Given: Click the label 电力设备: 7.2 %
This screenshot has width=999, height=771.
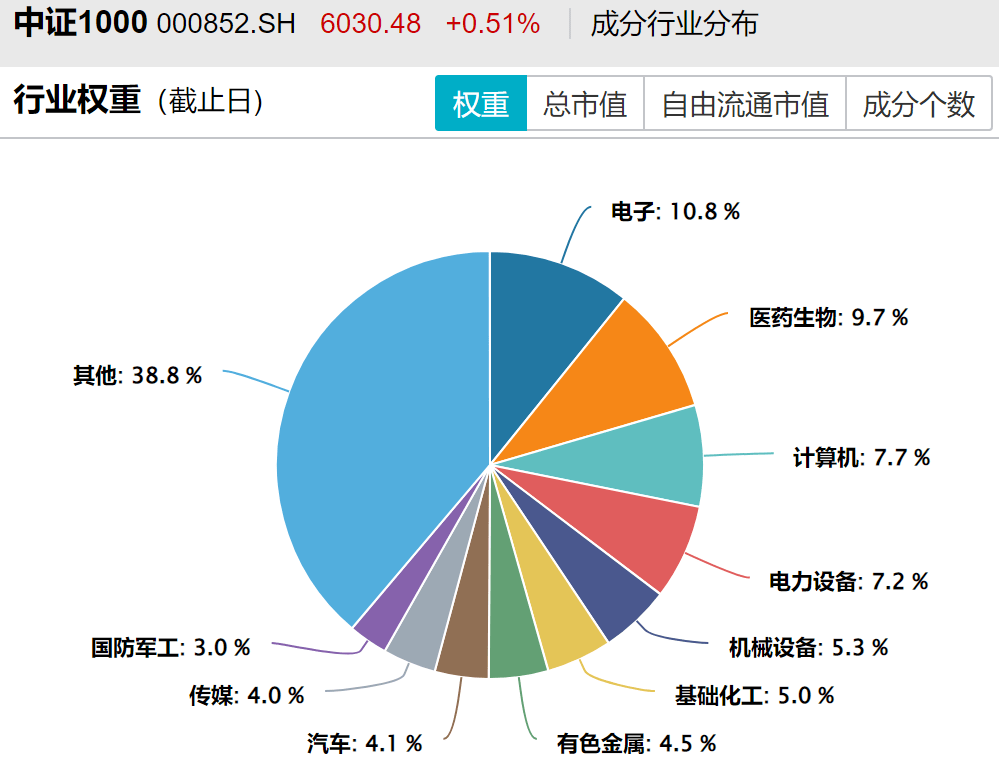Looking at the screenshot, I should coord(849,581).
